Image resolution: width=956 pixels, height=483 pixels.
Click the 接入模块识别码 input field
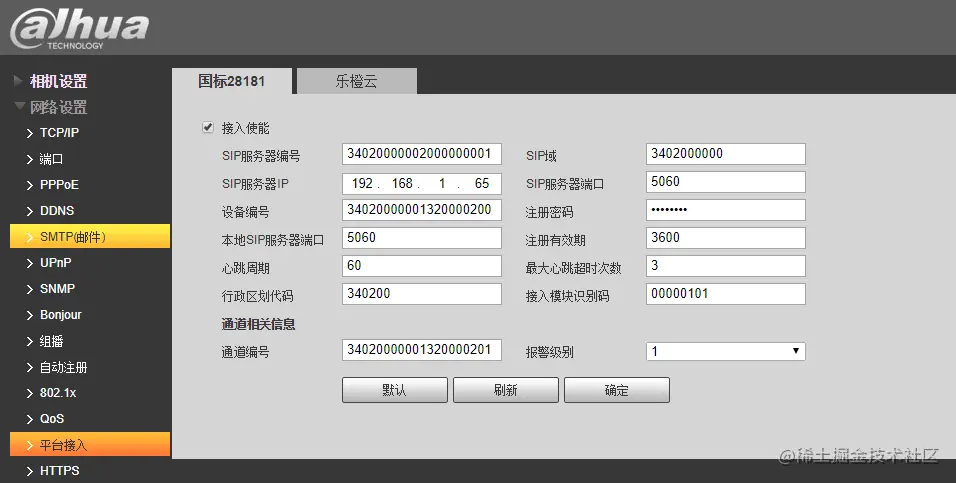[726, 294]
